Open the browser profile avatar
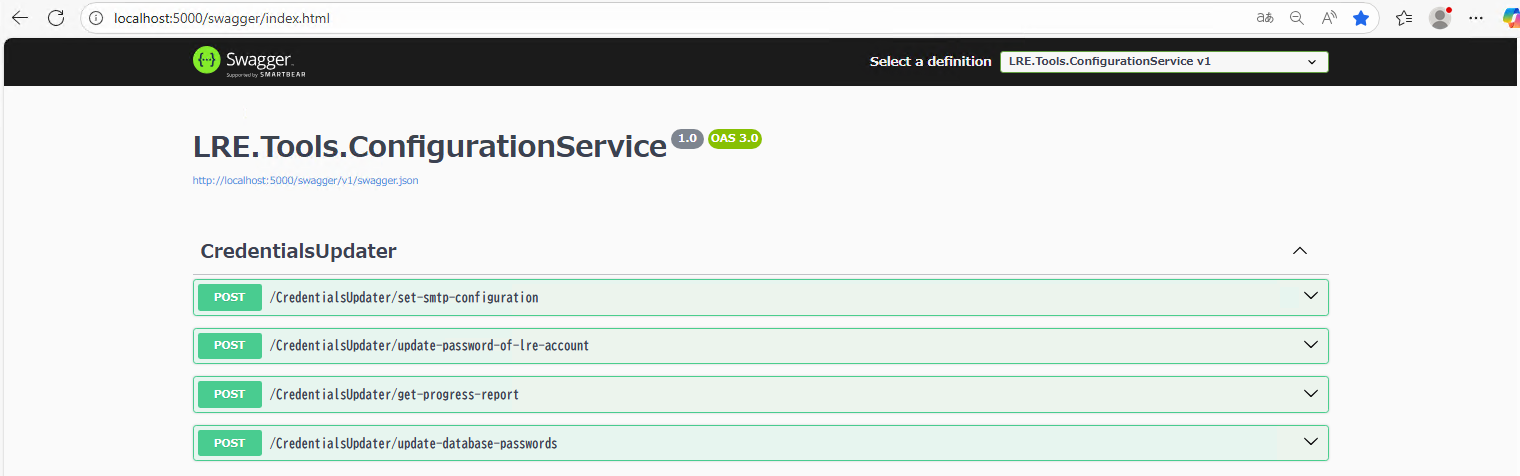 (1440, 18)
